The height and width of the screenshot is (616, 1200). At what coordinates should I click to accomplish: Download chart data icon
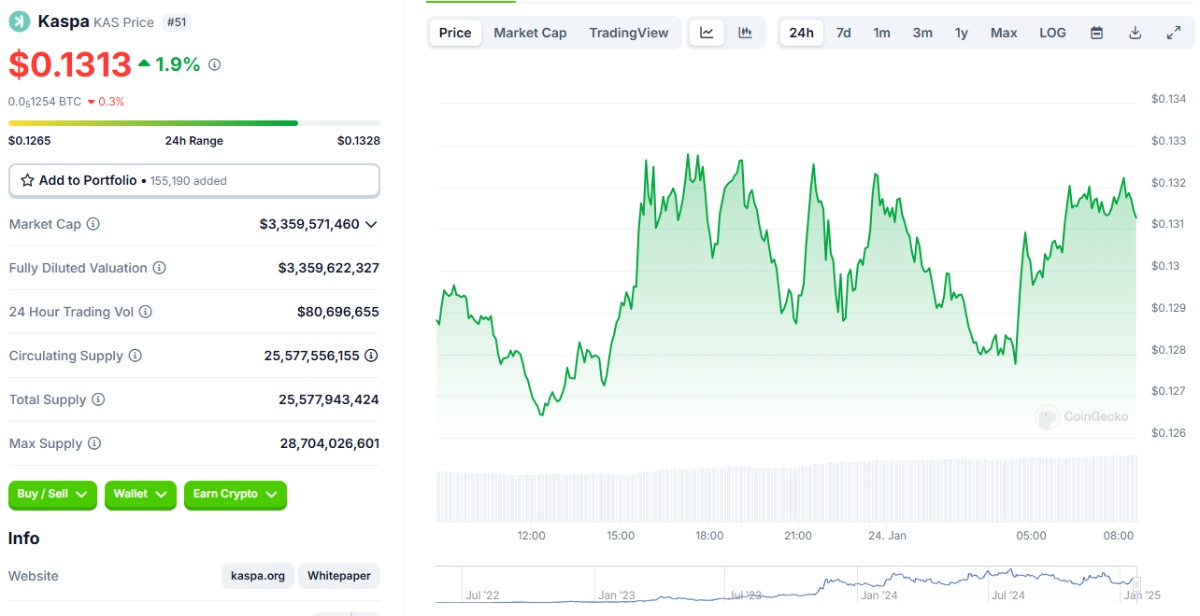point(1135,33)
